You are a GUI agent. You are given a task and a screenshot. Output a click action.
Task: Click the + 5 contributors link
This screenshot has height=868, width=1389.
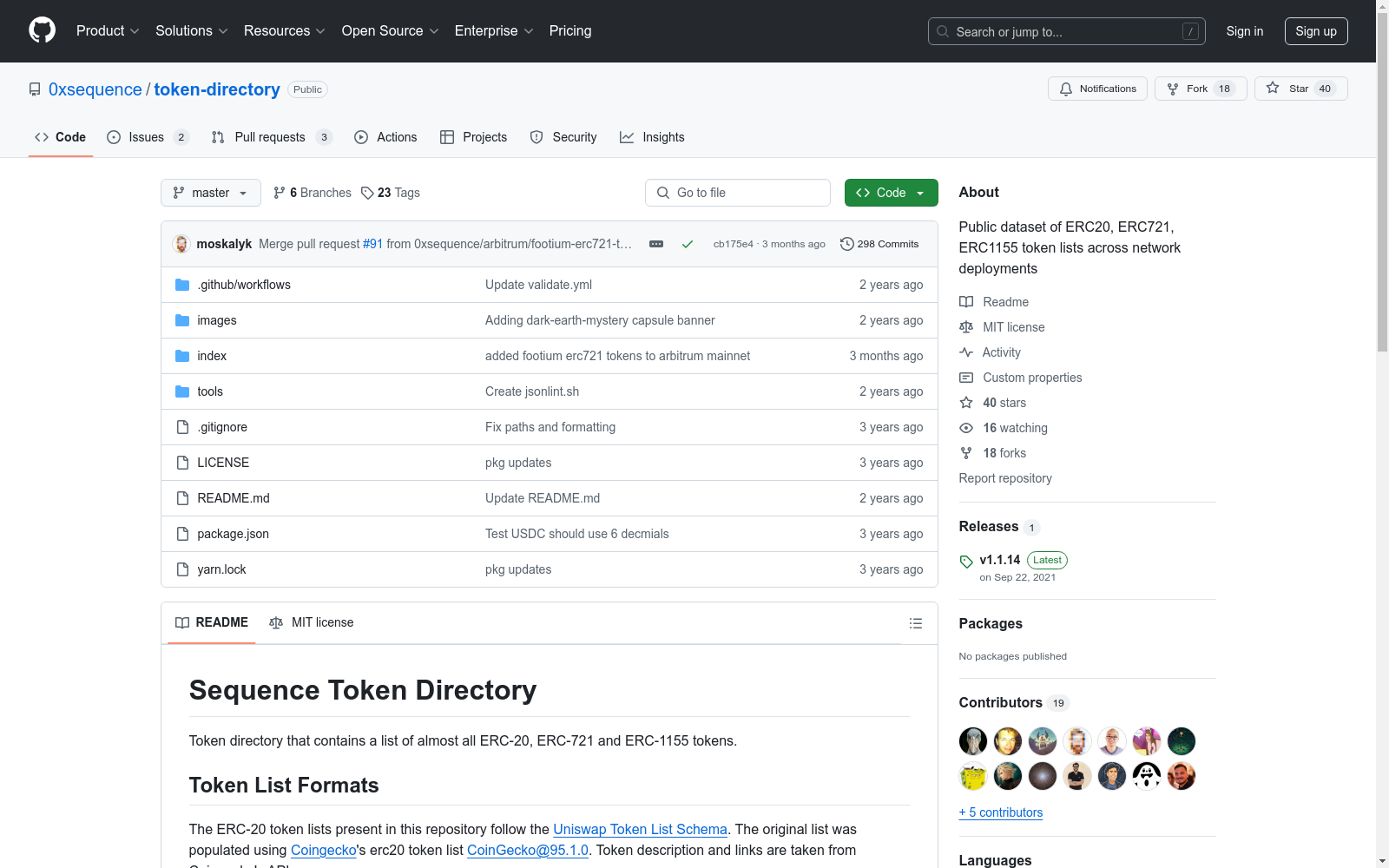tap(1001, 812)
